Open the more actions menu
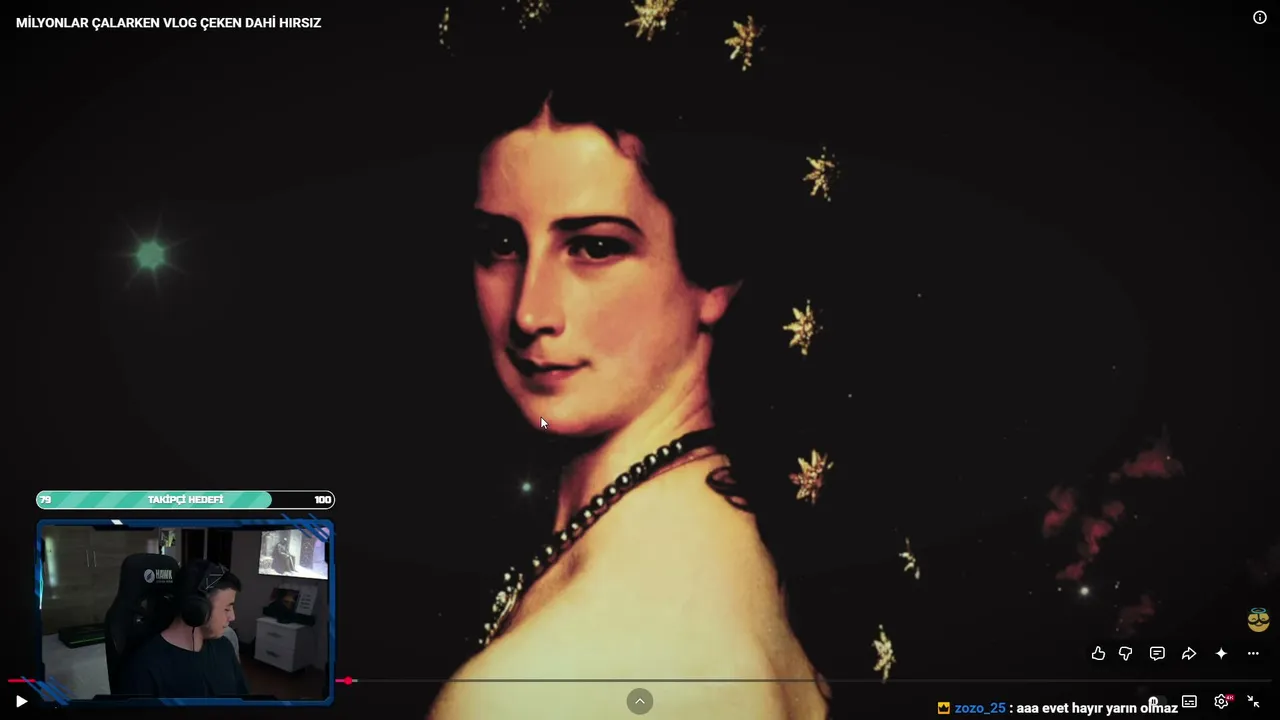Screen dimensions: 1280x720 coord(1253,653)
